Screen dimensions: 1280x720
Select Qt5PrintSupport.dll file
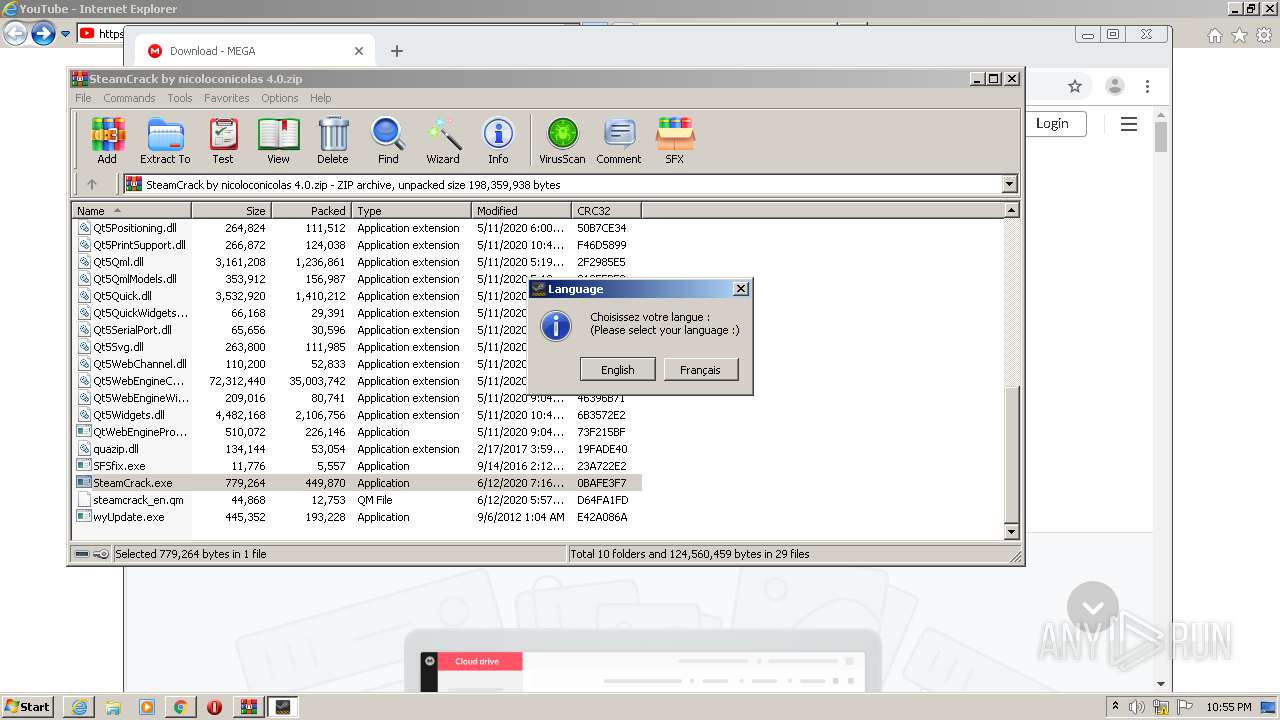139,245
